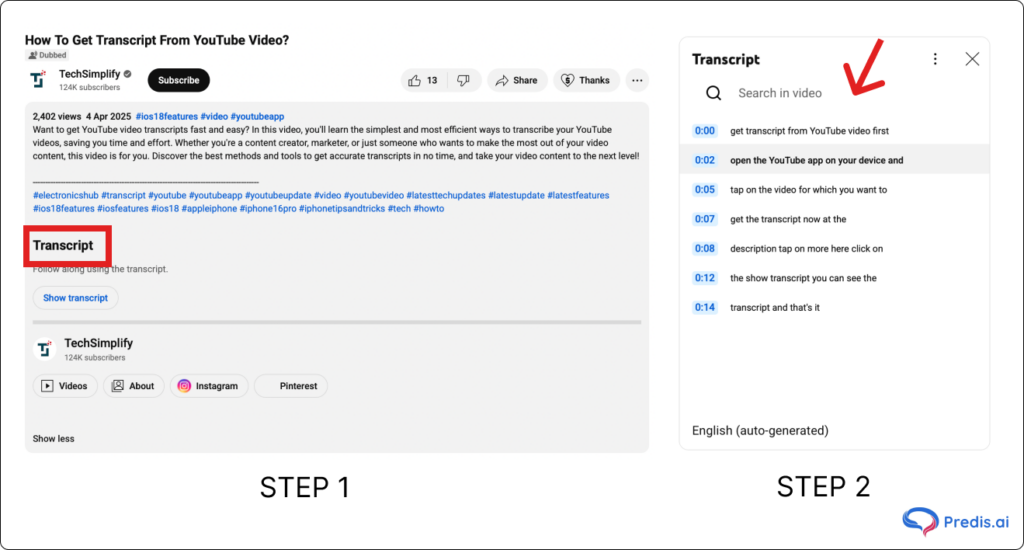Jump to the 0:05 transcript timestamp
This screenshot has height=550, width=1024.
coord(705,190)
